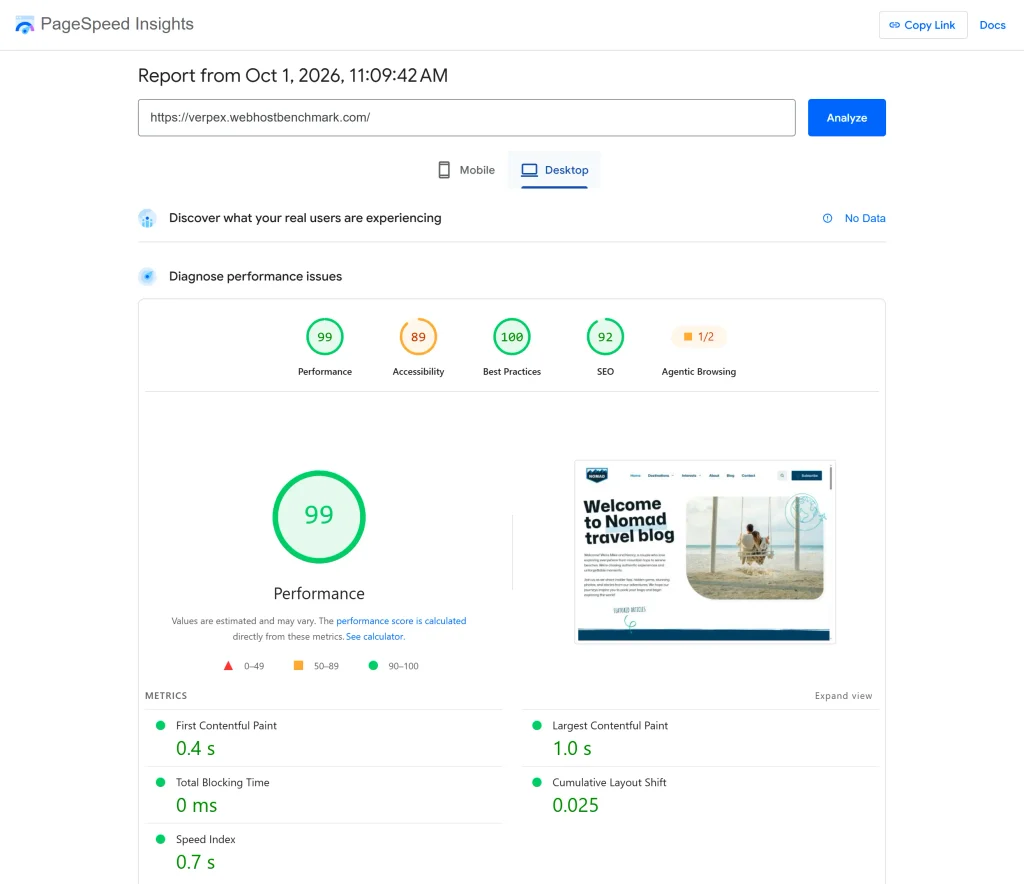Click the red triangle 0–49 legend marker
Screen dimensions: 1024x884
(228, 666)
